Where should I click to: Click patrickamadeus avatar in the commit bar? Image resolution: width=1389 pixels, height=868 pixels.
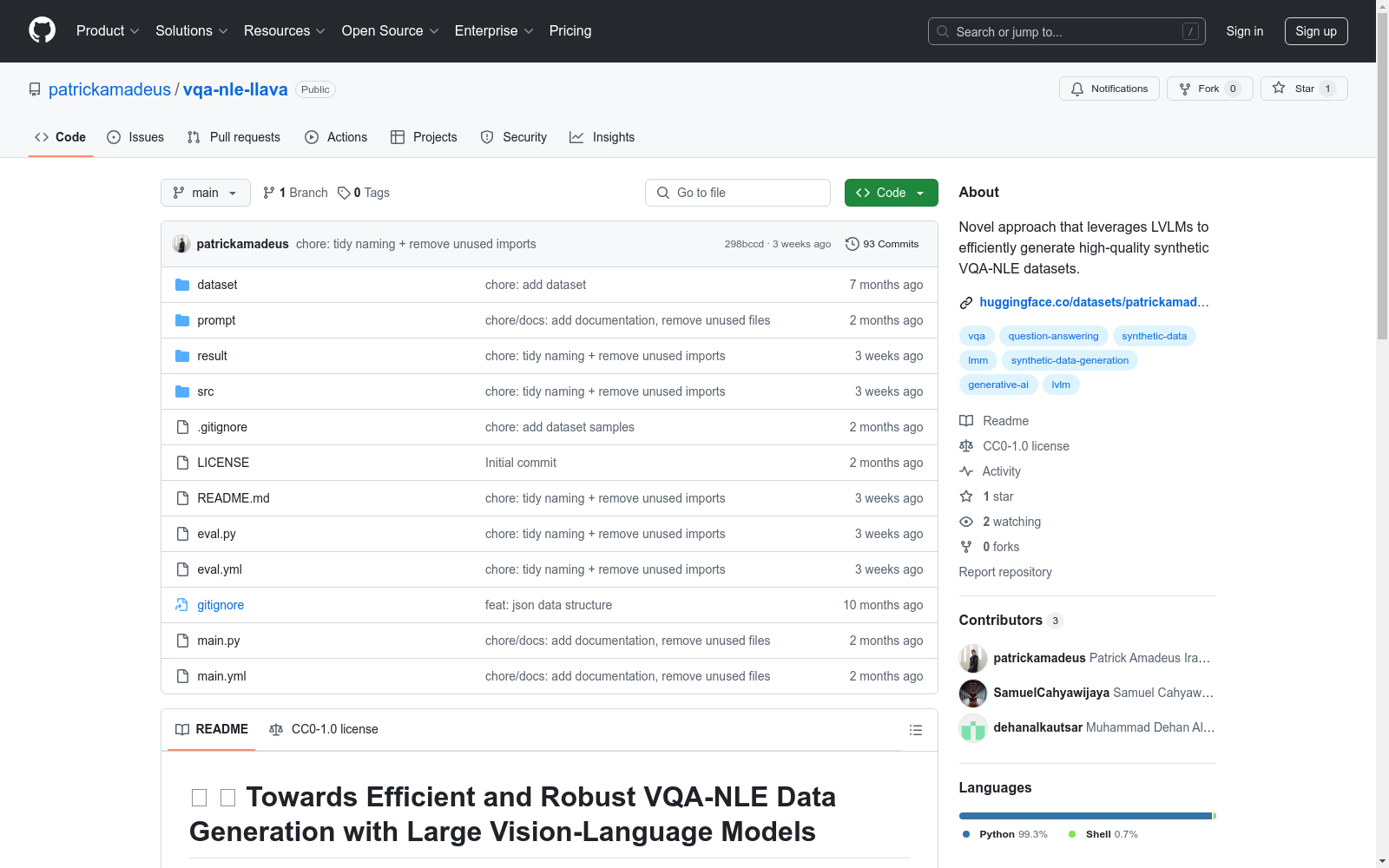(x=181, y=244)
